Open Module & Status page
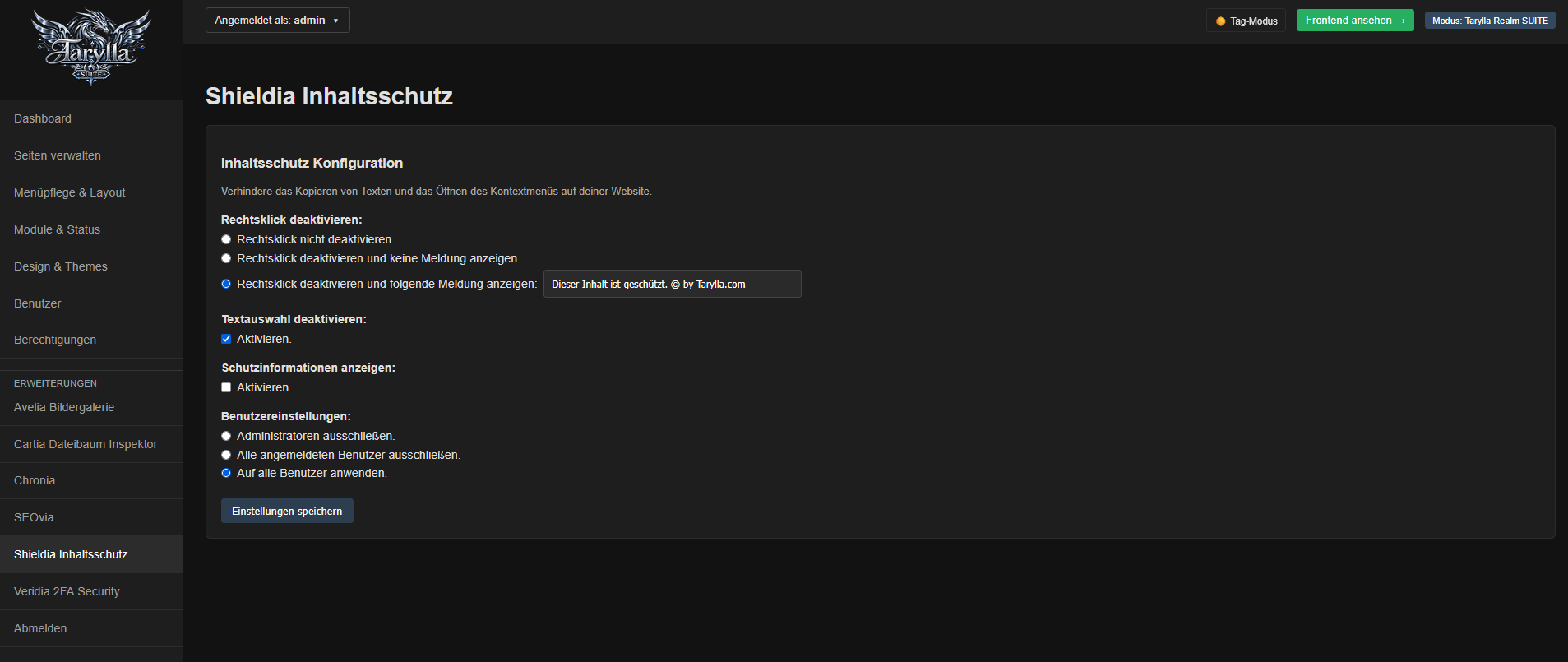The width and height of the screenshot is (1568, 662). pyautogui.click(x=91, y=229)
